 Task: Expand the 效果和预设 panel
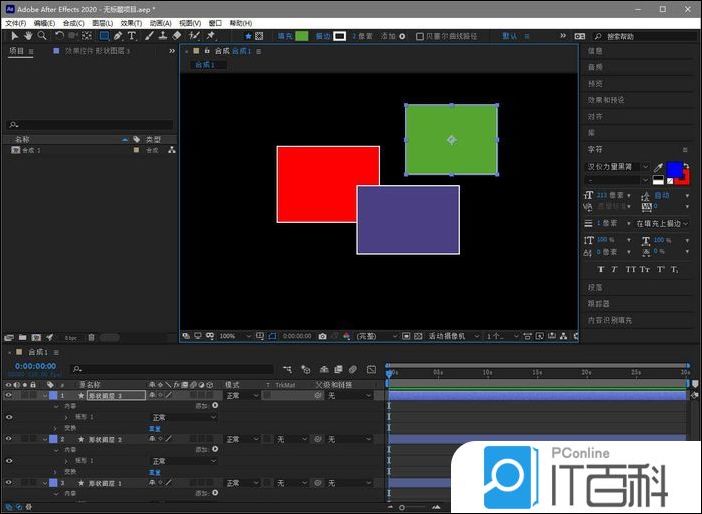coord(606,100)
